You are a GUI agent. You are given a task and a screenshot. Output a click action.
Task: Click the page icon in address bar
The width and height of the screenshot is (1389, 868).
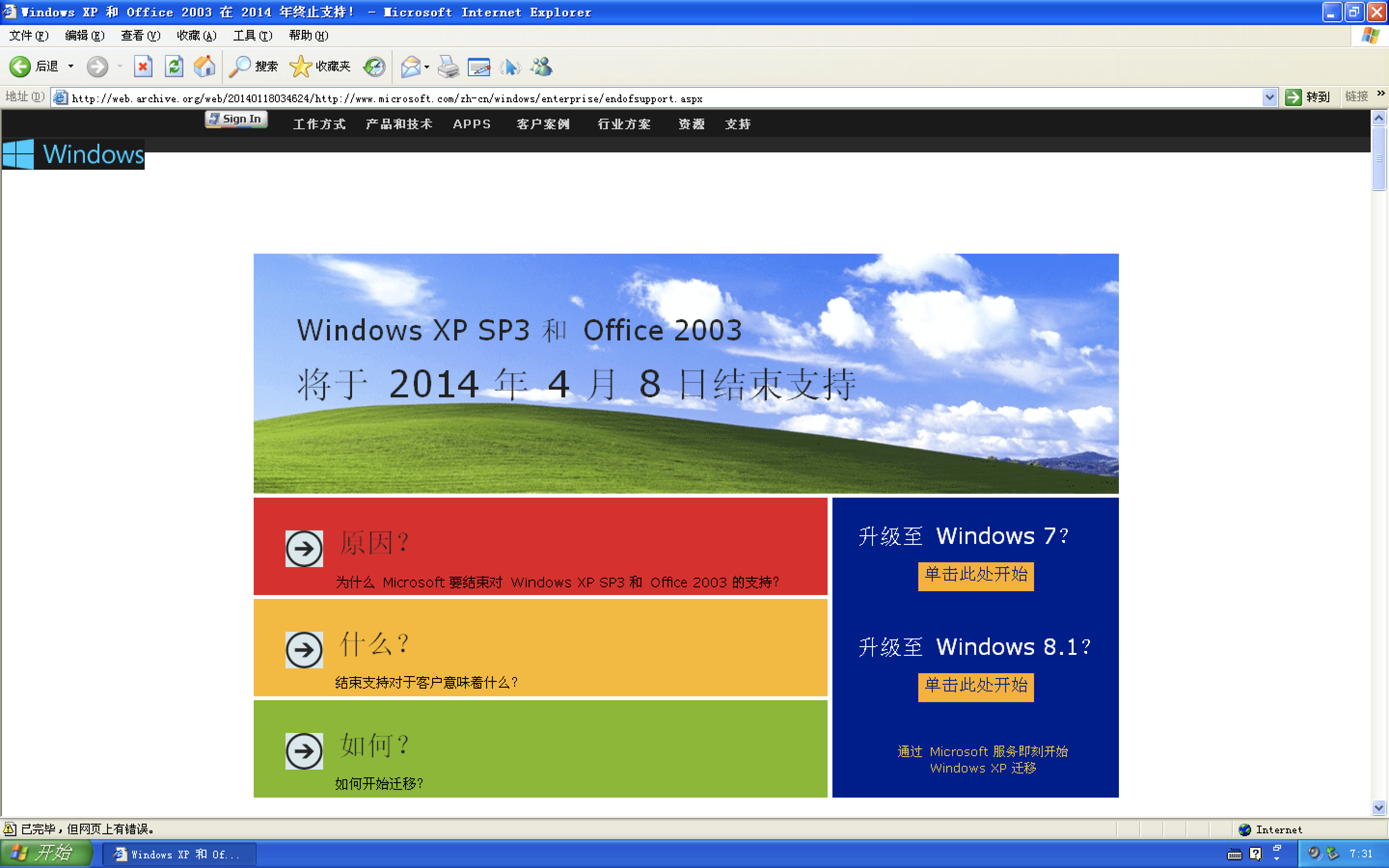click(60, 97)
